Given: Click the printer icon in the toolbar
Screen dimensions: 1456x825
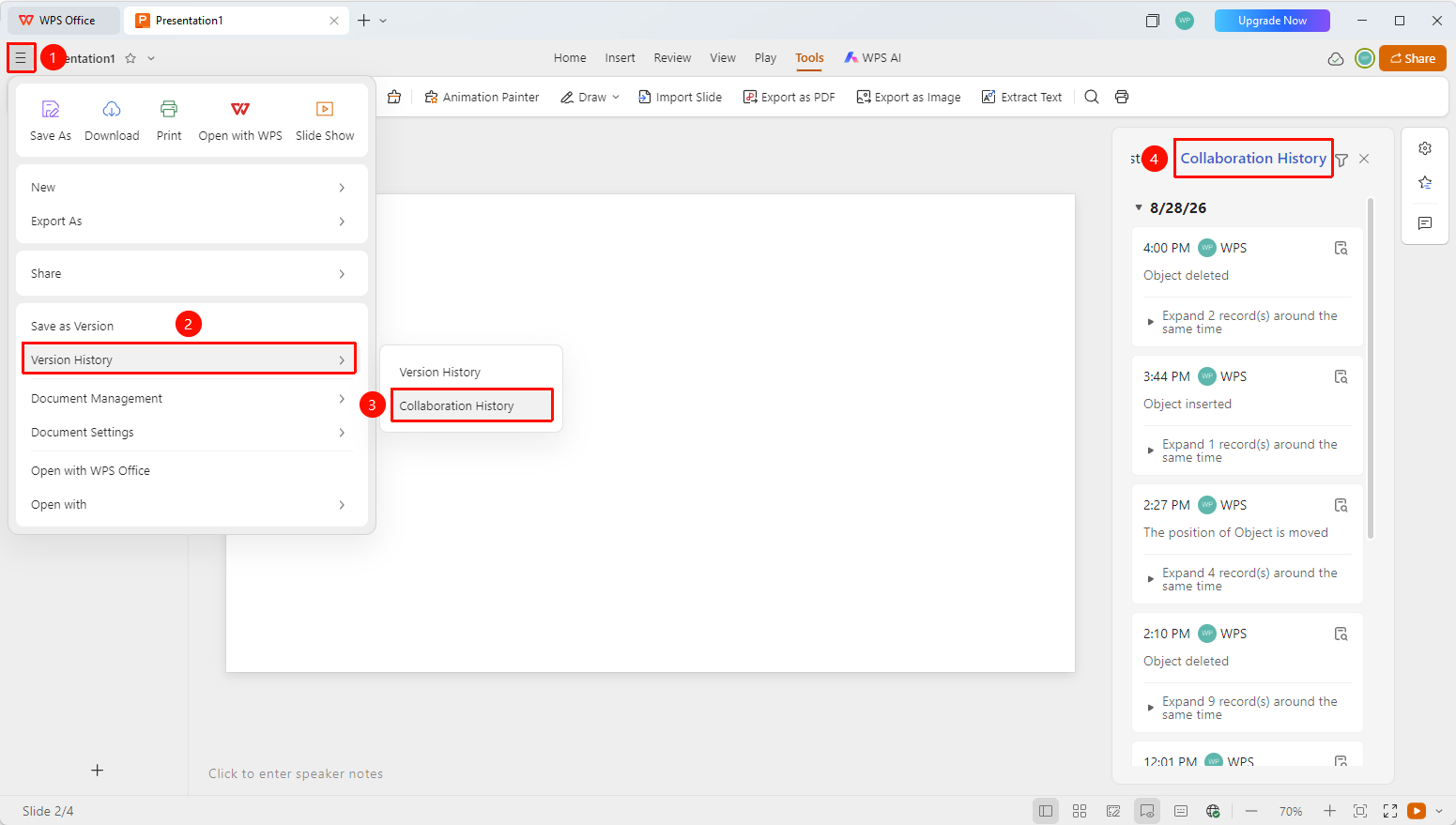Looking at the screenshot, I should click(x=1122, y=97).
